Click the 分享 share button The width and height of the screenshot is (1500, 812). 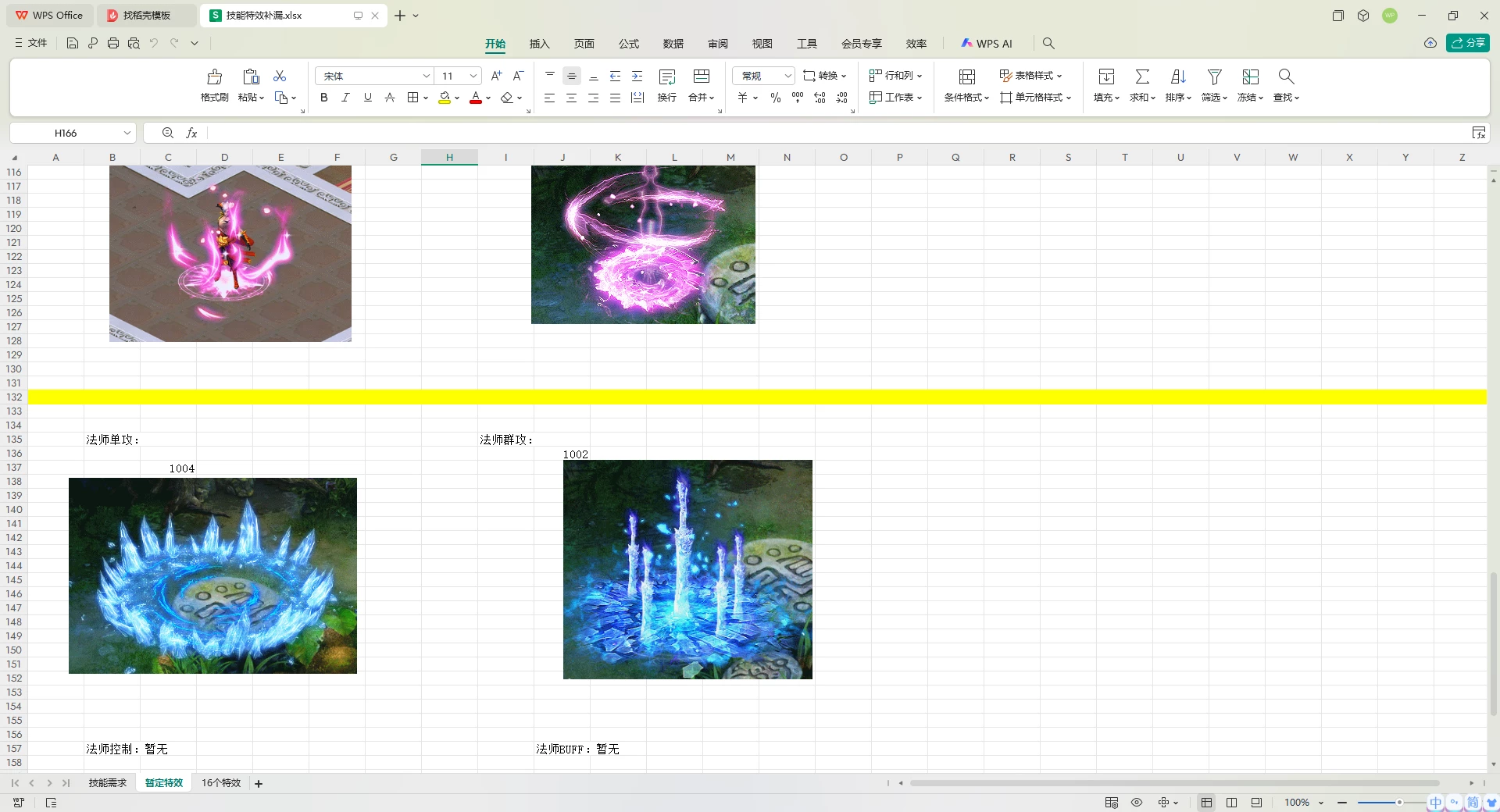pyautogui.click(x=1468, y=43)
